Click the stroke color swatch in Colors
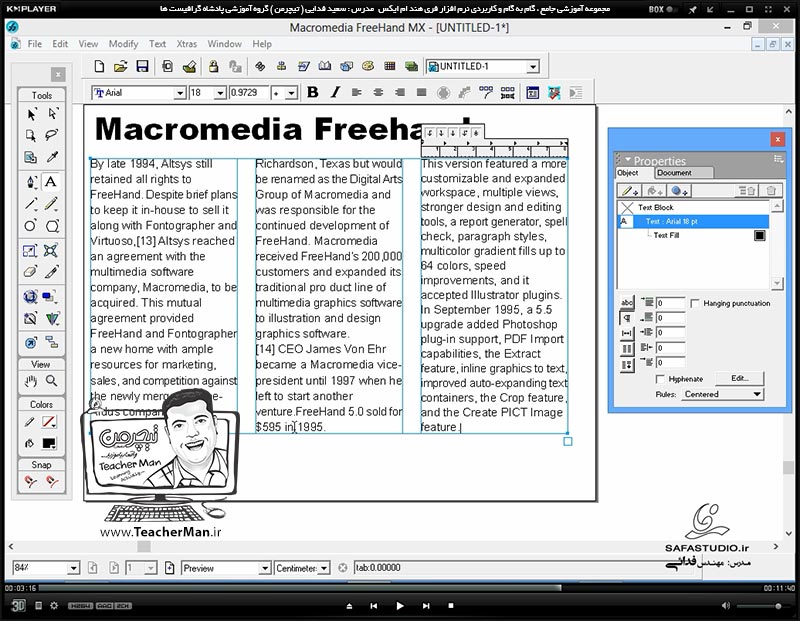This screenshot has width=800, height=621. point(49,421)
